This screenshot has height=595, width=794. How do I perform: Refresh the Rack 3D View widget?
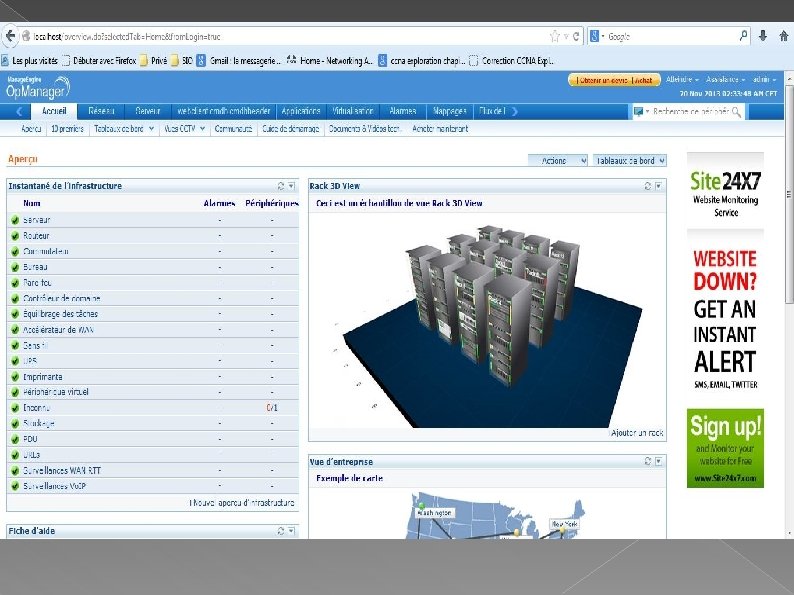[648, 186]
